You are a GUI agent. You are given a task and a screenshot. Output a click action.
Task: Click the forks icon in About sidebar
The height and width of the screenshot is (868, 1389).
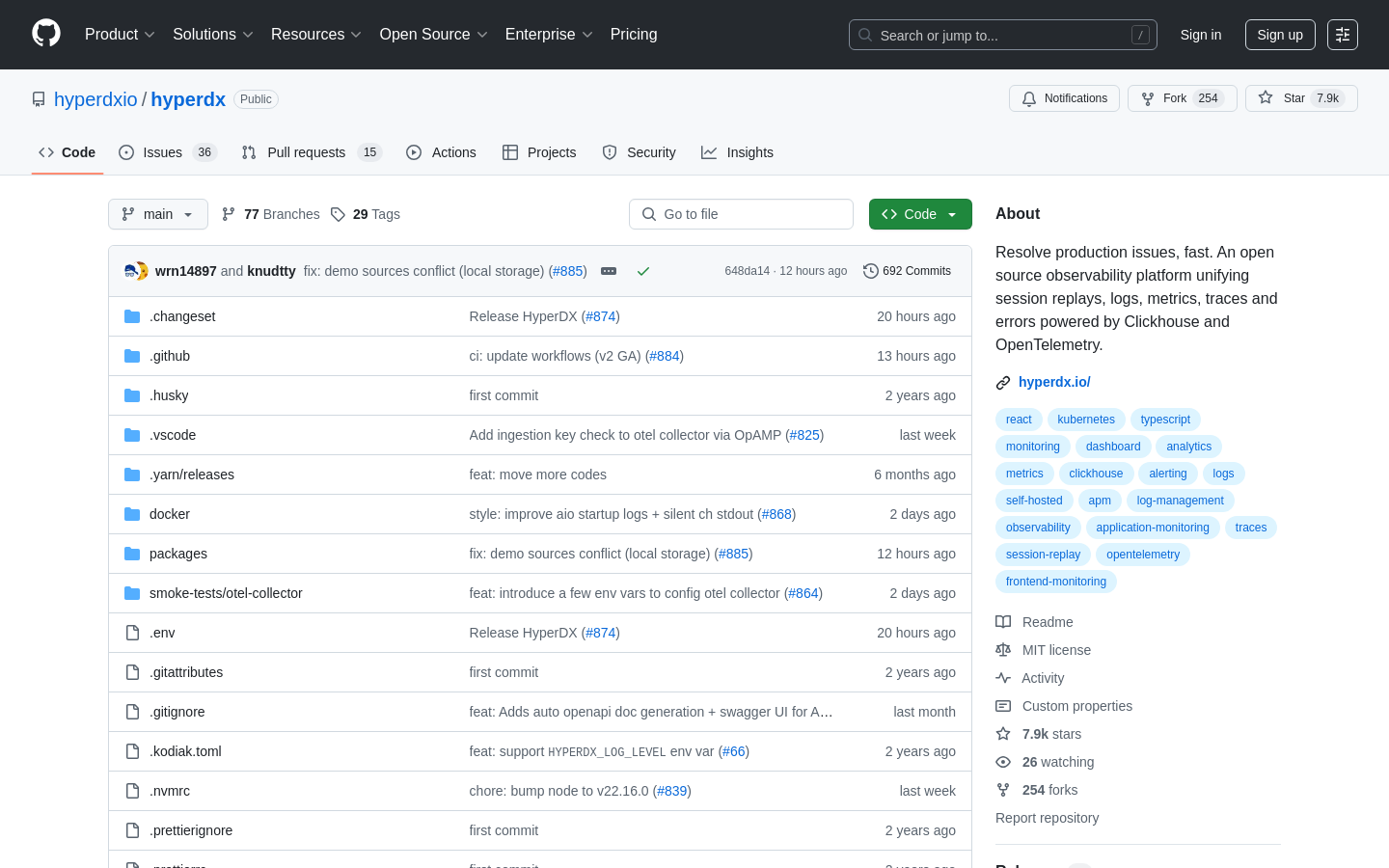point(1003,790)
